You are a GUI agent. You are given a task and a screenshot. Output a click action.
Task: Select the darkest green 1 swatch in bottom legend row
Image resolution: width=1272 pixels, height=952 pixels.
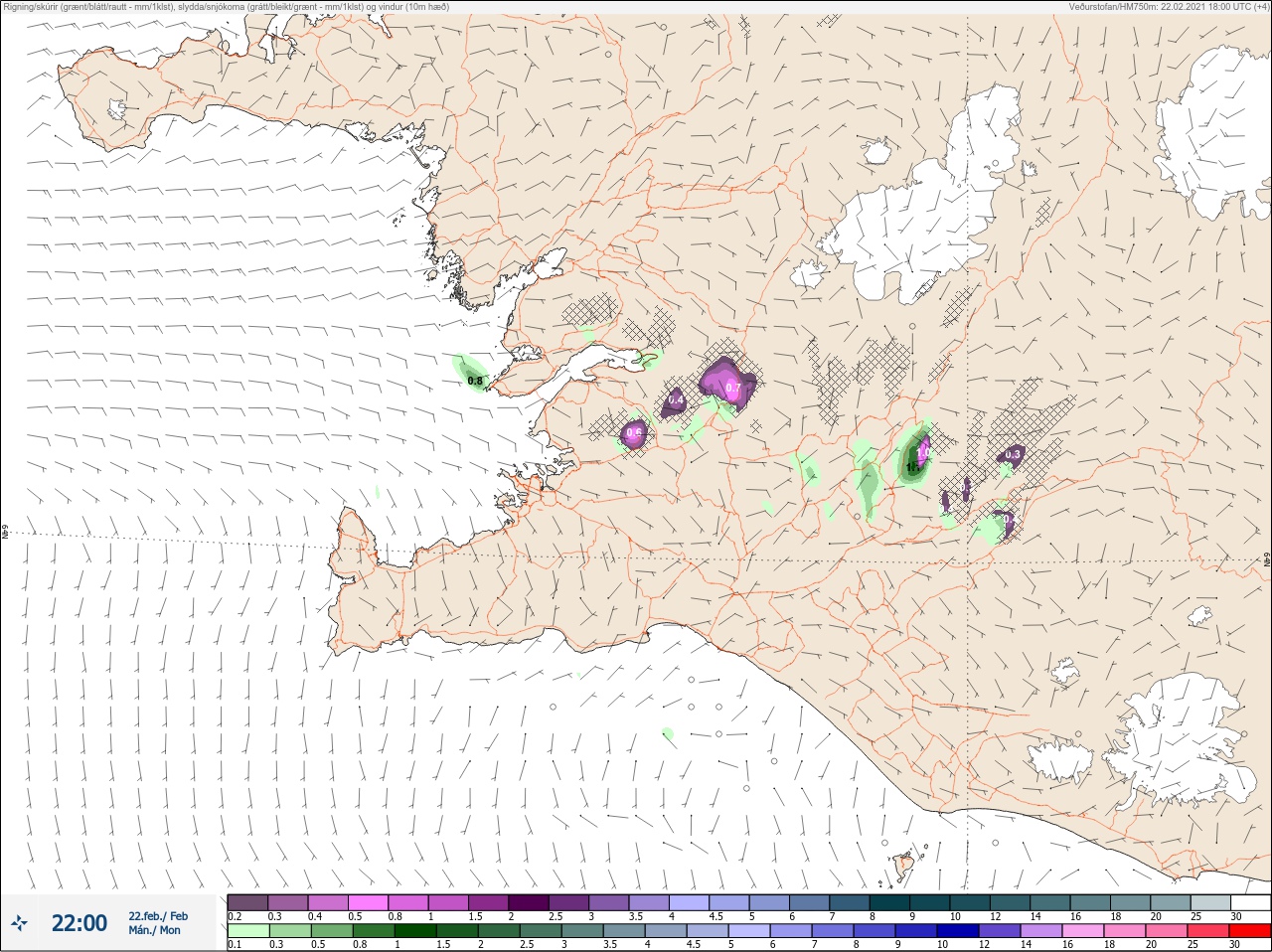tap(415, 931)
